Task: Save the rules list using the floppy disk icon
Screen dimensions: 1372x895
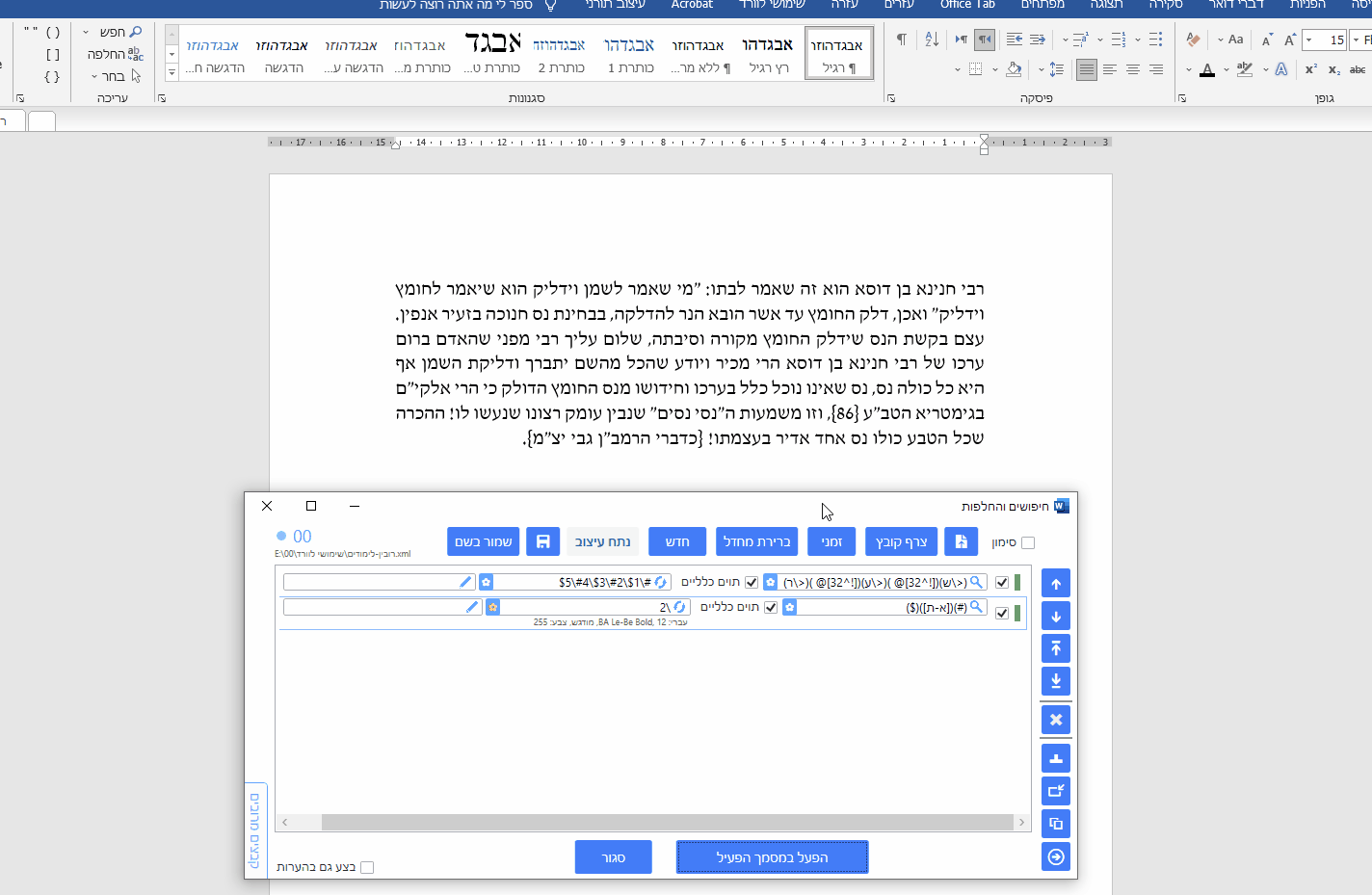Action: coord(542,541)
